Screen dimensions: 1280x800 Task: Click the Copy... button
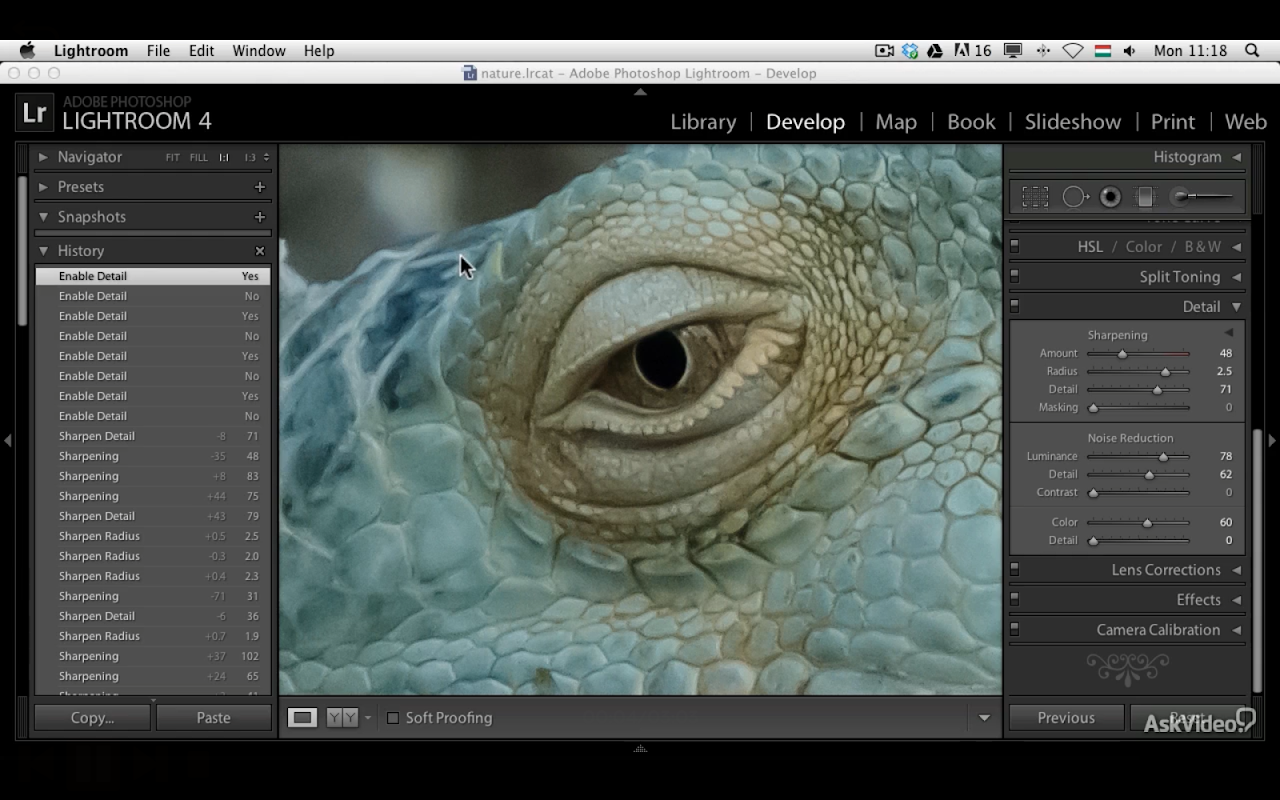coord(92,718)
